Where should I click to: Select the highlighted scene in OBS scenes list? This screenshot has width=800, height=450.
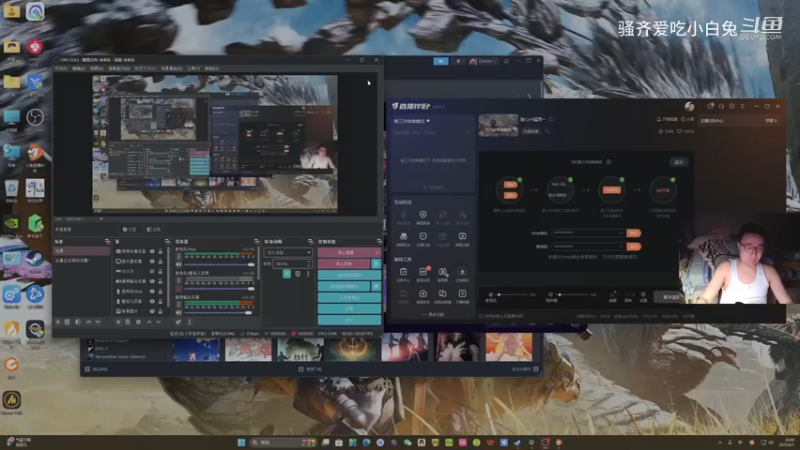[82, 251]
